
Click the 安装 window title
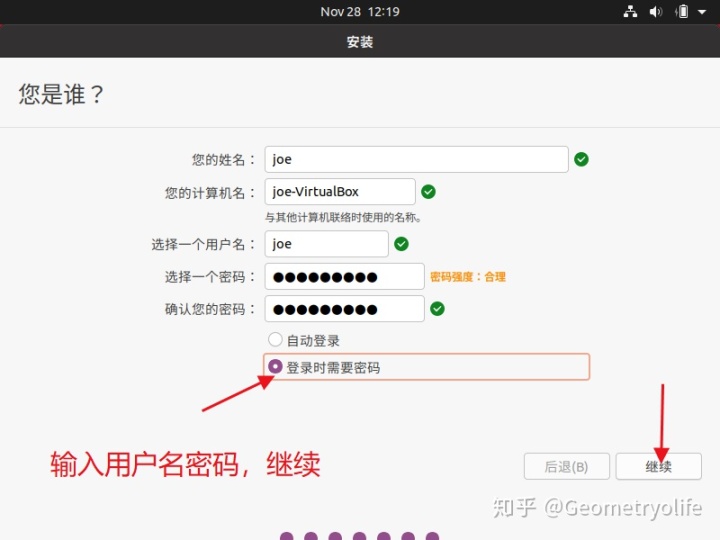(360, 42)
